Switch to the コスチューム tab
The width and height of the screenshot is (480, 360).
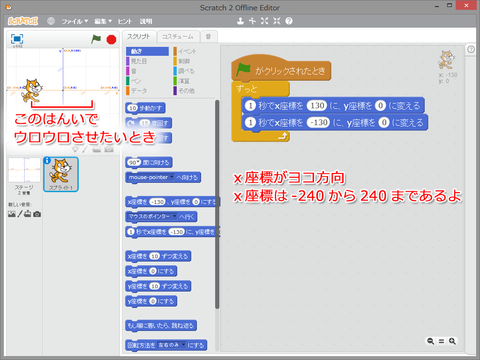[x=178, y=37]
